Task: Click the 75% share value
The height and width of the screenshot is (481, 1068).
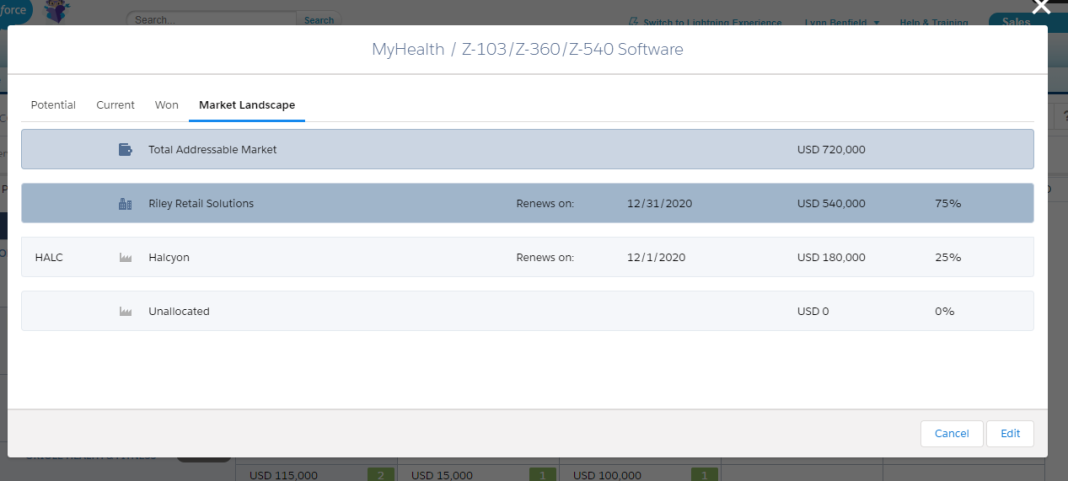Action: 948,203
